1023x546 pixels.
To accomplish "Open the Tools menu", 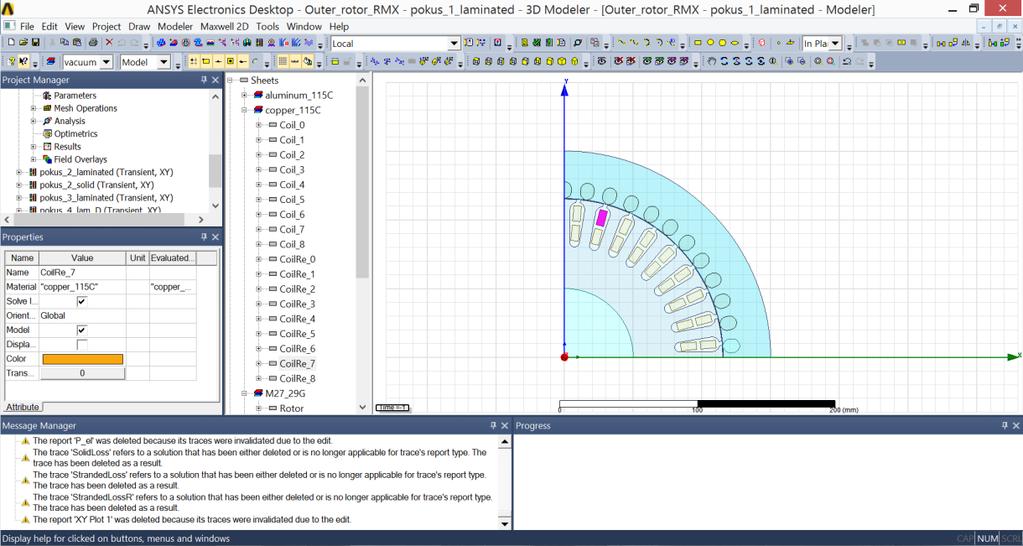I will coord(267,27).
